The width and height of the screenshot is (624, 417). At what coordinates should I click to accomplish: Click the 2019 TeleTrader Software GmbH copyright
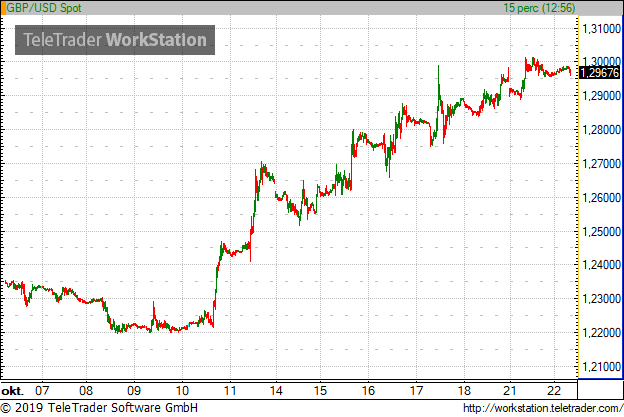pyautogui.click(x=99, y=408)
